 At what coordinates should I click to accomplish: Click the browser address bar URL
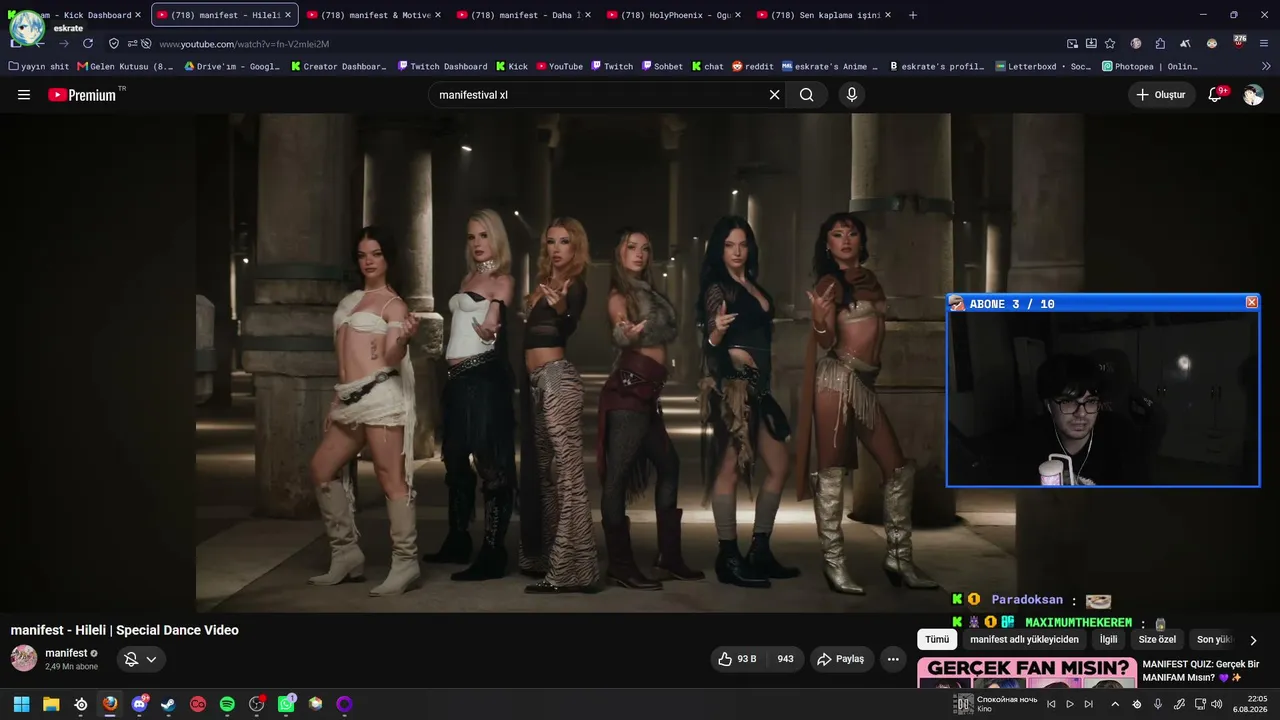click(244, 44)
